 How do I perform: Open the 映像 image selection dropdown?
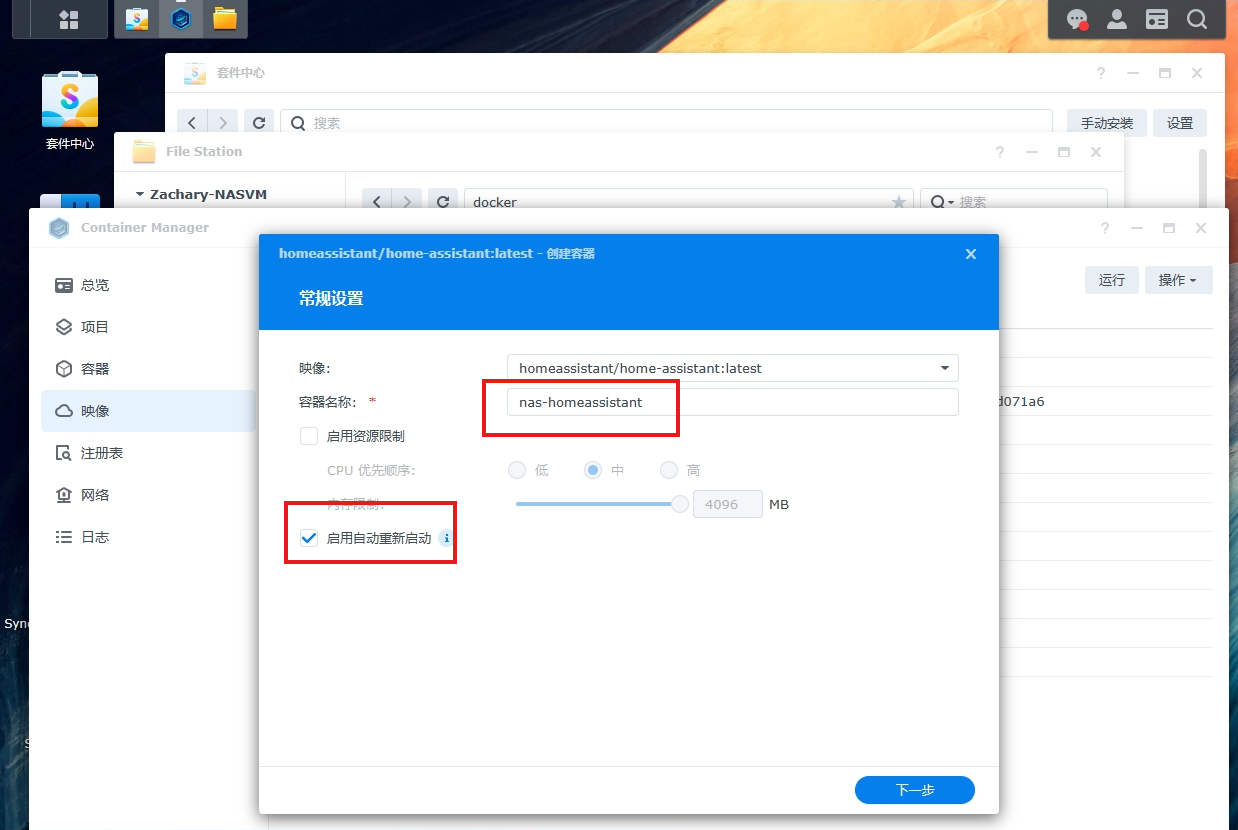tap(943, 368)
